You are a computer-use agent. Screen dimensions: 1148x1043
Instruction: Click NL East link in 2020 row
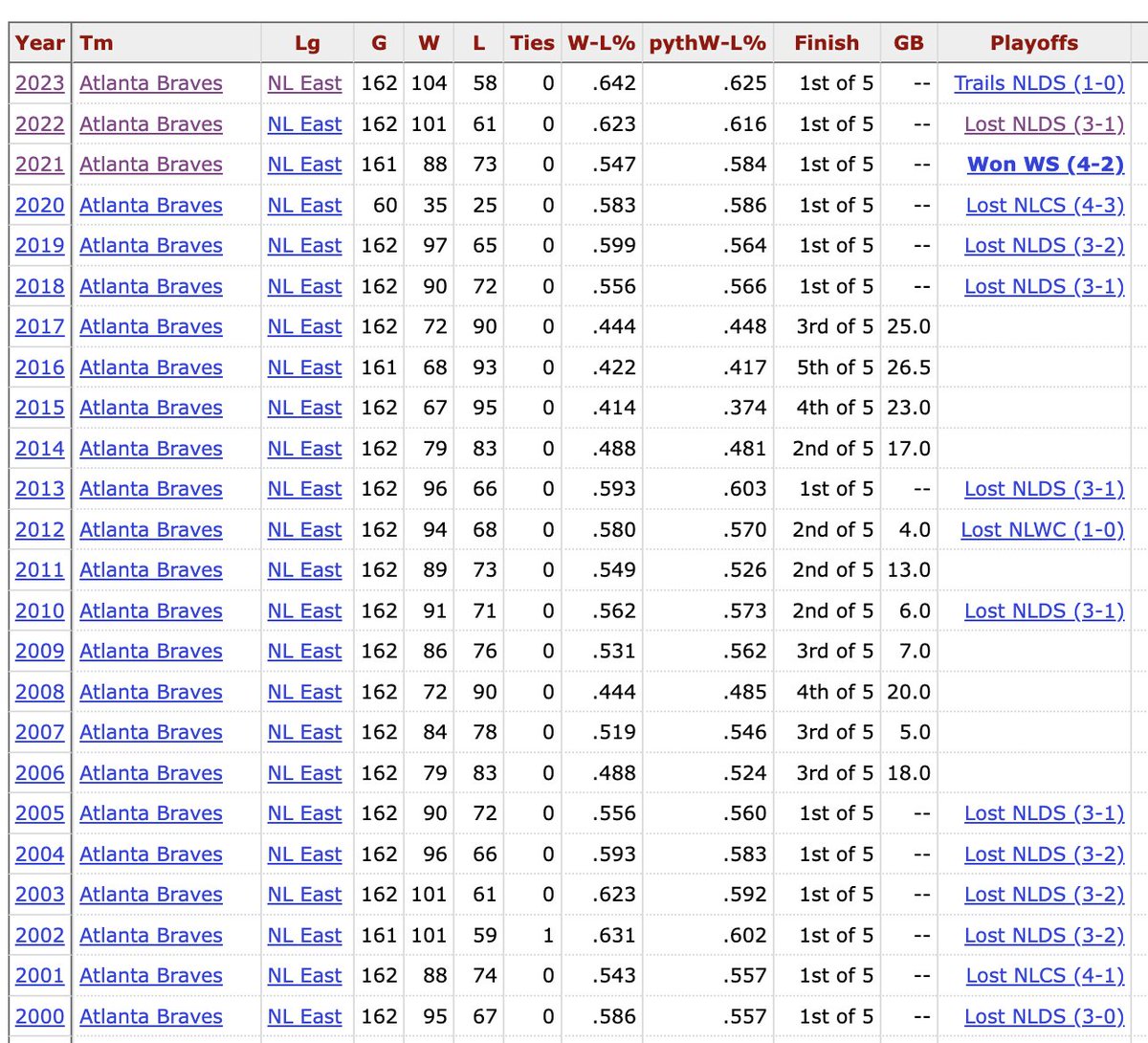click(304, 206)
